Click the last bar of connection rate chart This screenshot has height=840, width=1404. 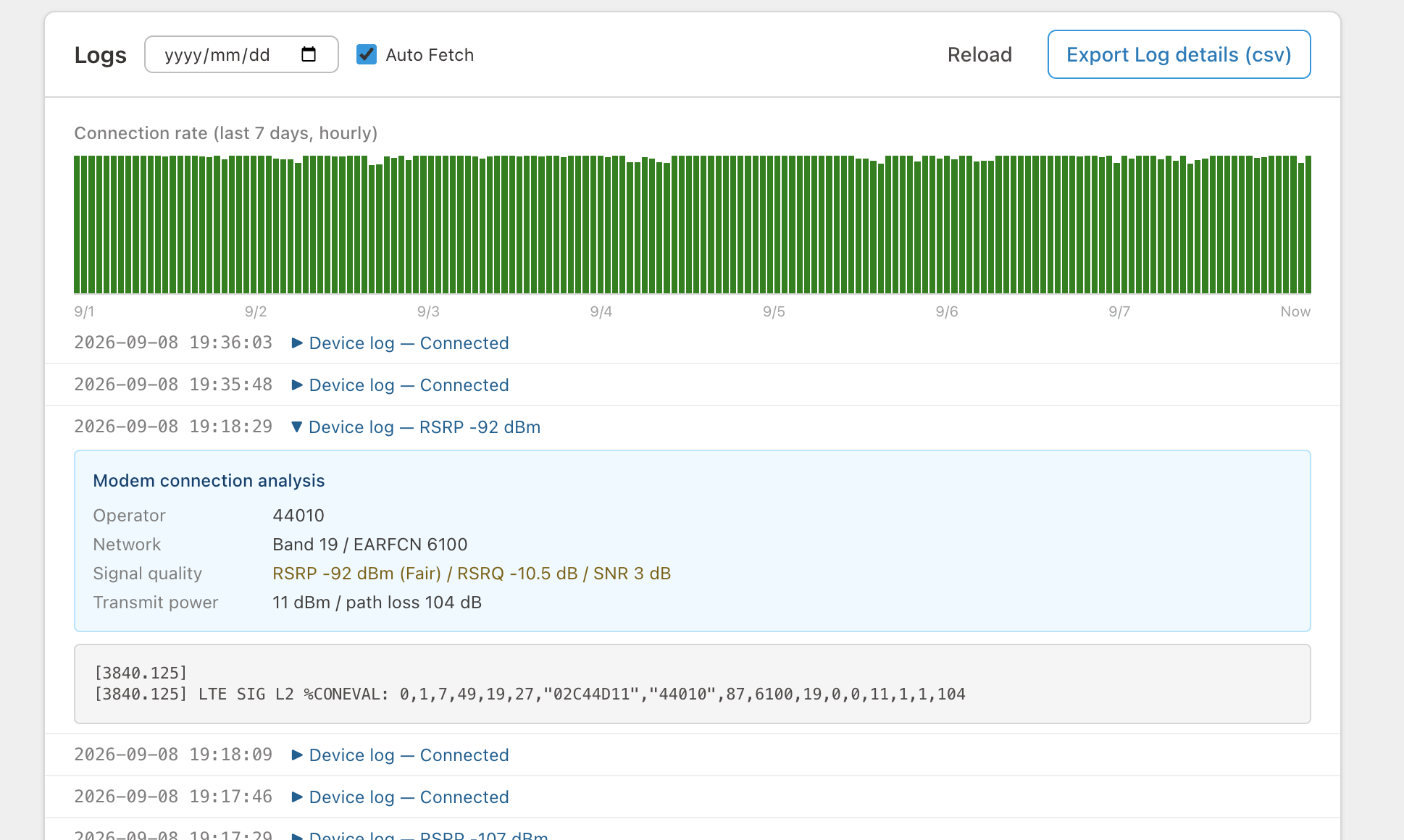(1308, 224)
